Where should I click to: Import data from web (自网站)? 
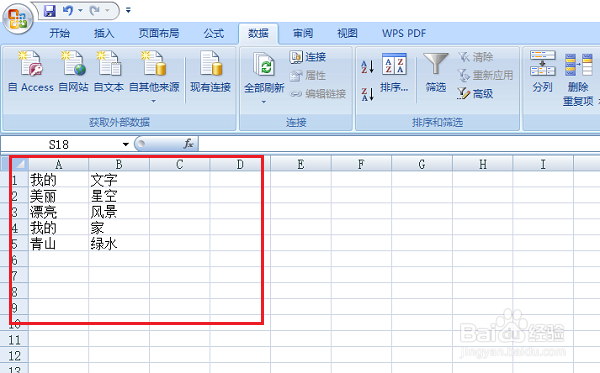coord(73,72)
